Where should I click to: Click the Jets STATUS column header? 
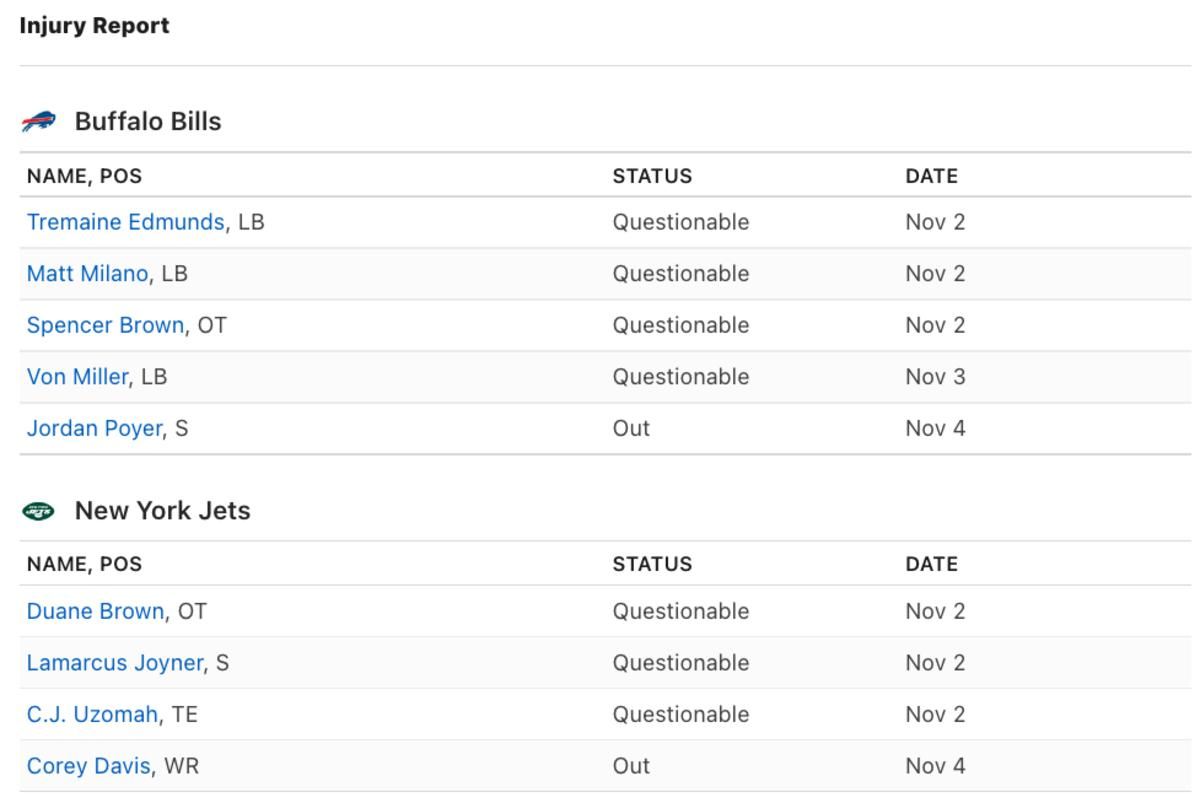652,564
